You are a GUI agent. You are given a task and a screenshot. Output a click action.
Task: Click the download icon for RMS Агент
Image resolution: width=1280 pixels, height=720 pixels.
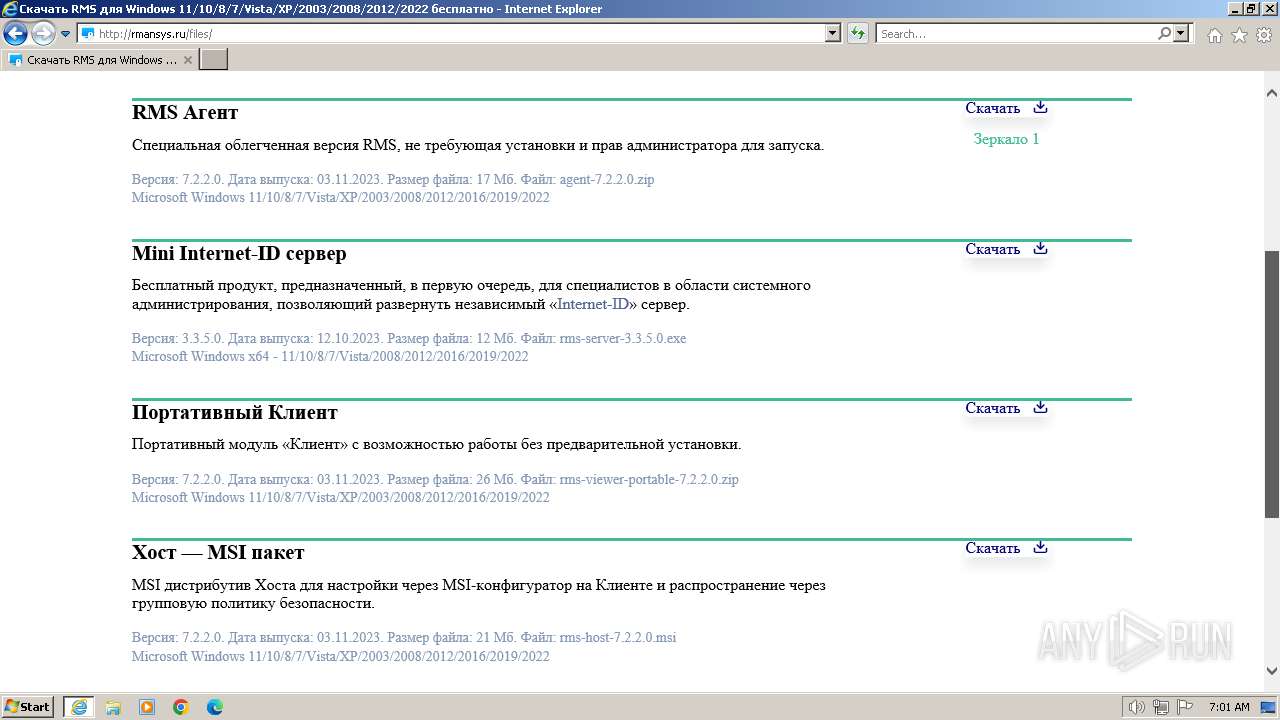coord(1040,107)
